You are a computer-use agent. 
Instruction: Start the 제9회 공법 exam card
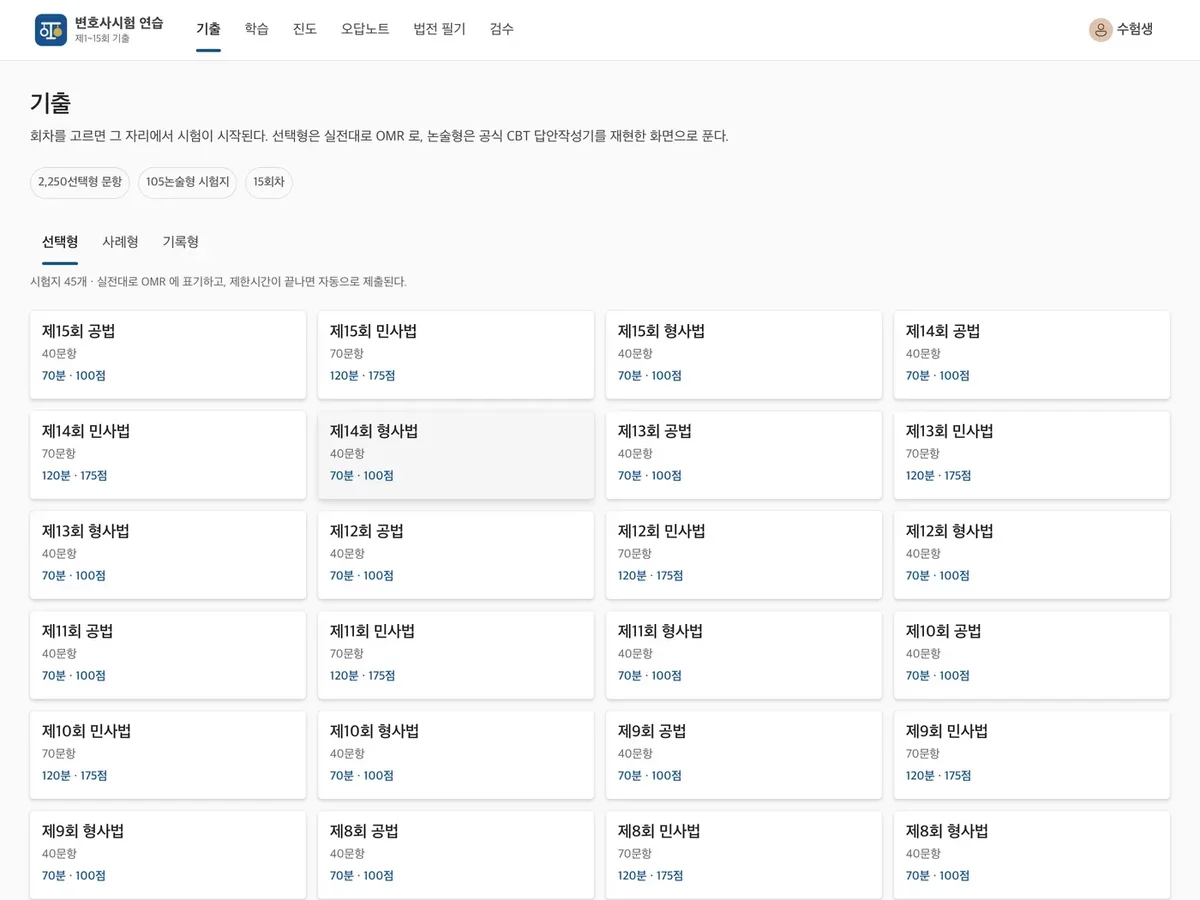click(x=744, y=755)
